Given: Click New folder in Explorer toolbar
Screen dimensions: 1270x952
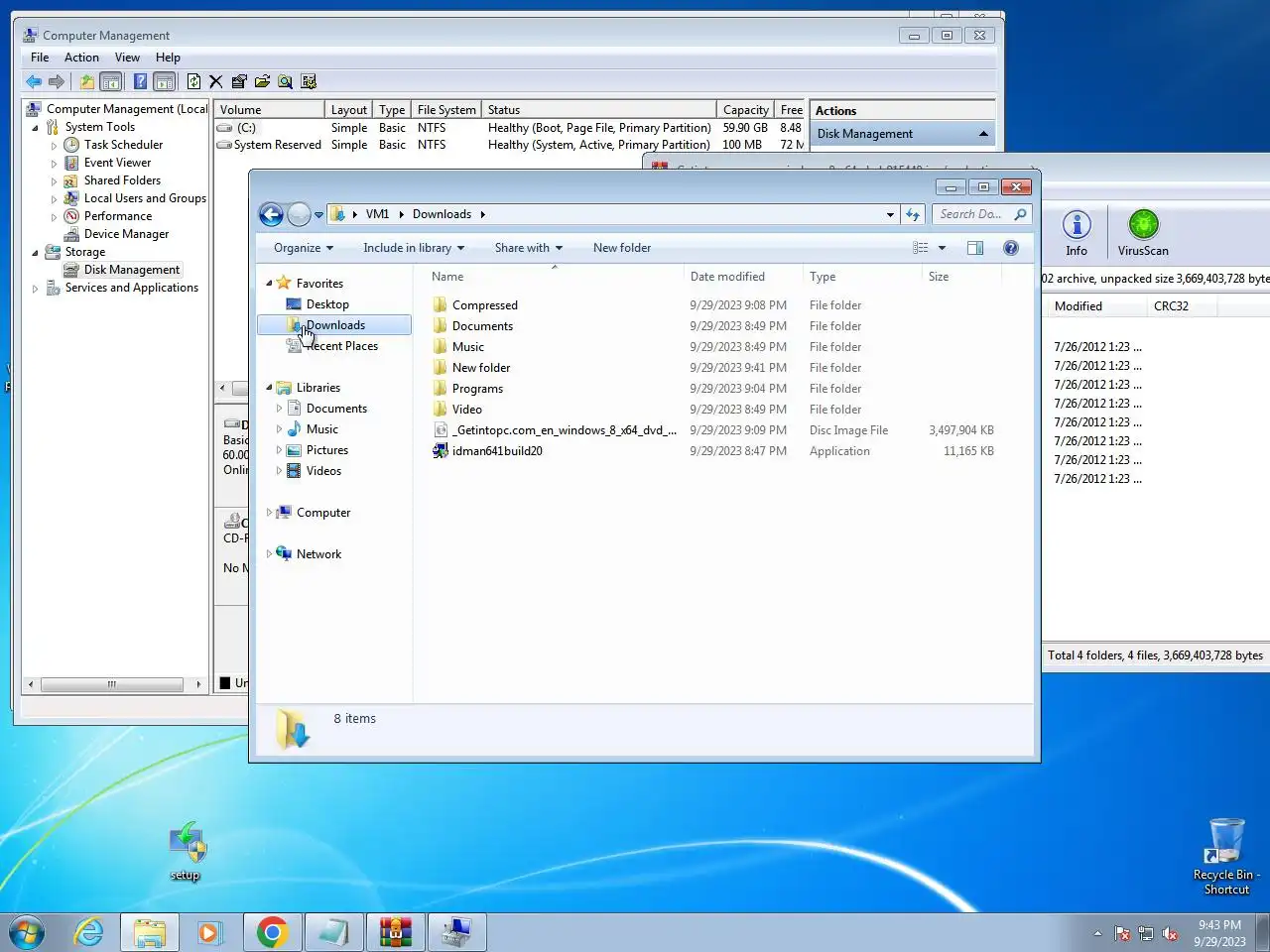Looking at the screenshot, I should coord(622,248).
